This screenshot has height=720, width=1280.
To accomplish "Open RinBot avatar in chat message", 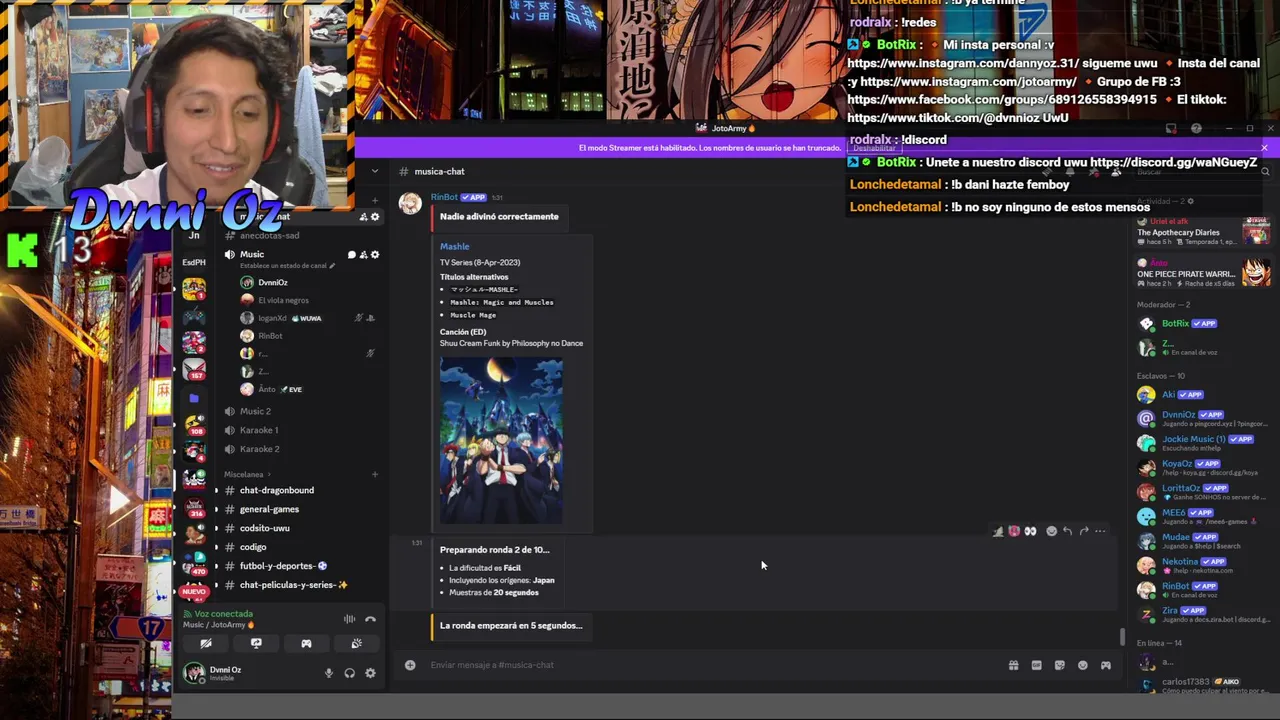I will (410, 204).
